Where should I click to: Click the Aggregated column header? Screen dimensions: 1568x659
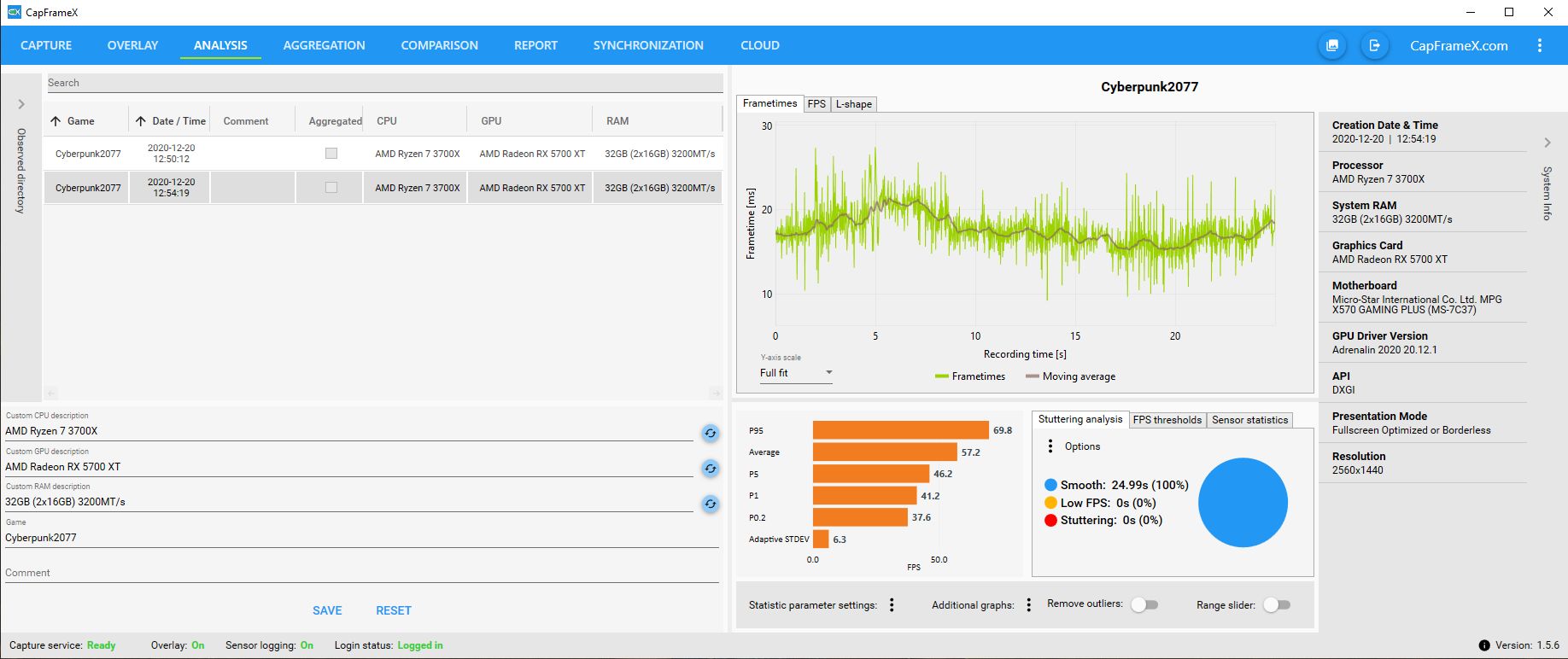[x=335, y=121]
